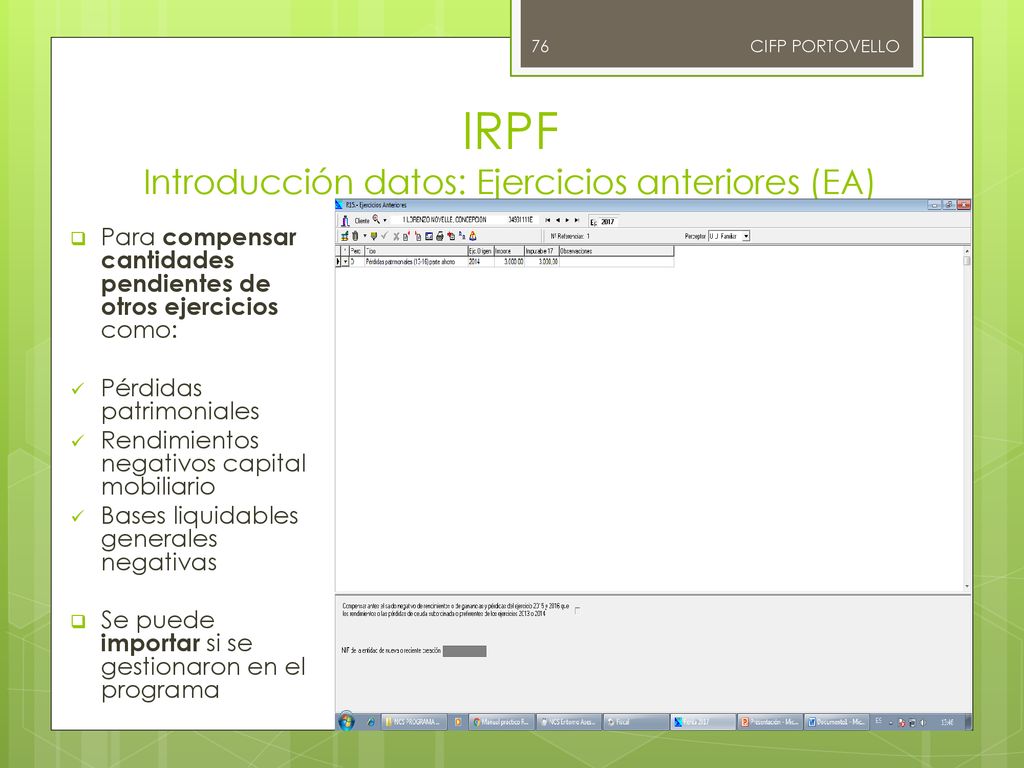1024x768 pixels.
Task: Click the printer icon
Action: click(440, 236)
